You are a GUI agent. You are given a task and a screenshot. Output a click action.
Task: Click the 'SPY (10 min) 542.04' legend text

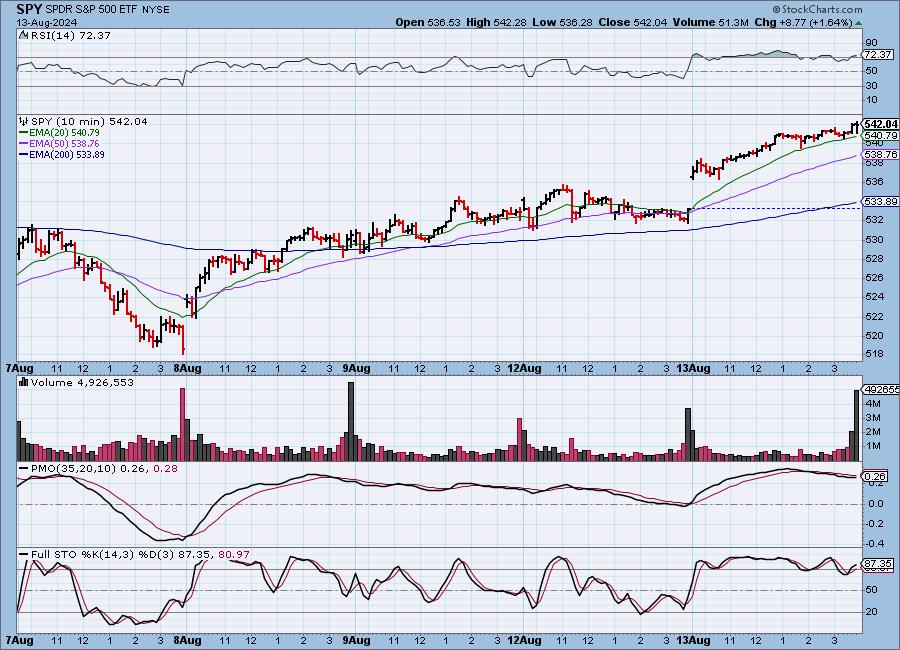coord(89,121)
